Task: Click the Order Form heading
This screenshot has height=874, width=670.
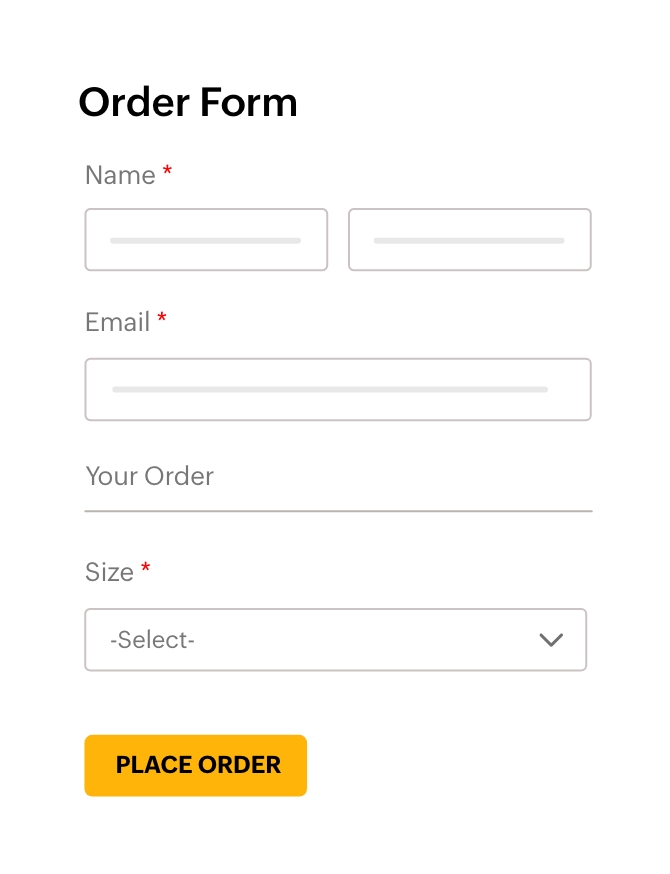Action: point(188,102)
